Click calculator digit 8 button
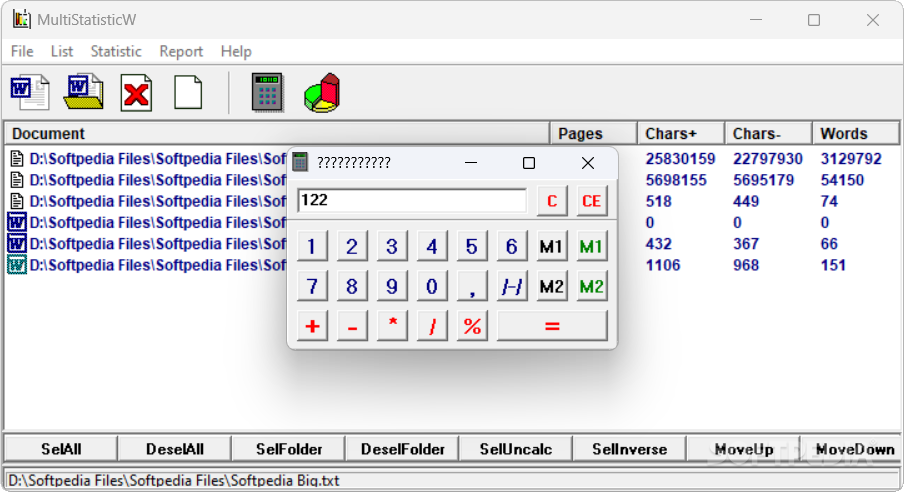The height and width of the screenshot is (492, 904). 352,286
